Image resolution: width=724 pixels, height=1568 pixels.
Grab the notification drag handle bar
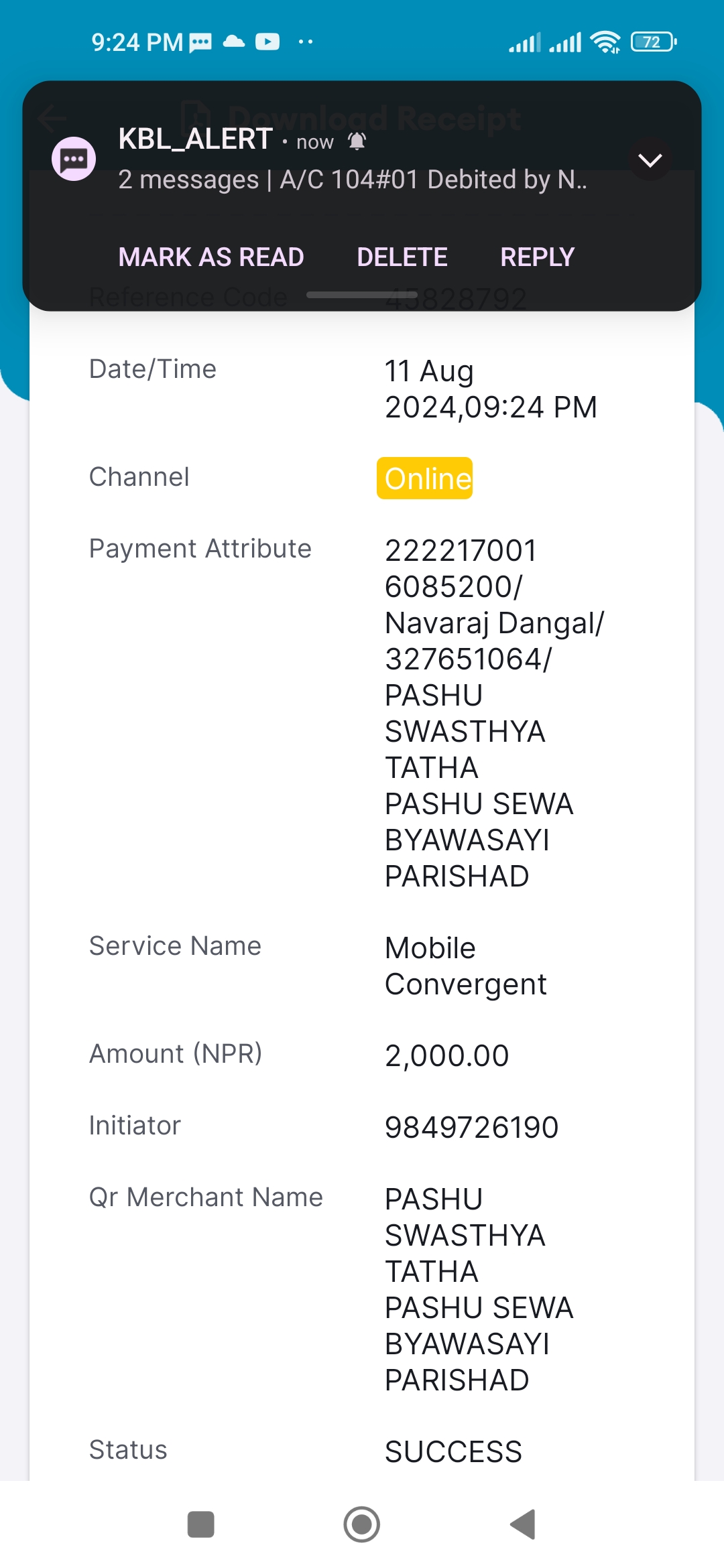pos(362,295)
